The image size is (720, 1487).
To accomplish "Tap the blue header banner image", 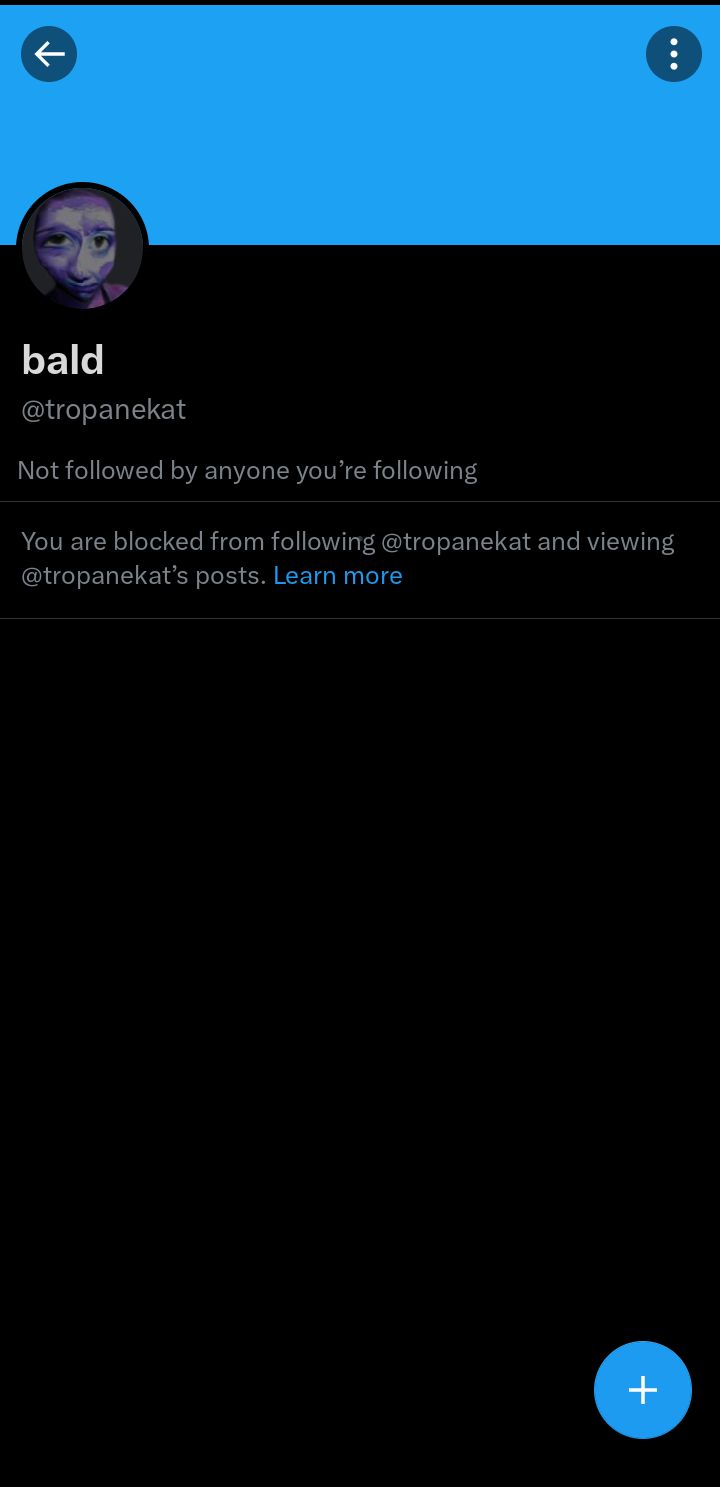I will (360, 125).
